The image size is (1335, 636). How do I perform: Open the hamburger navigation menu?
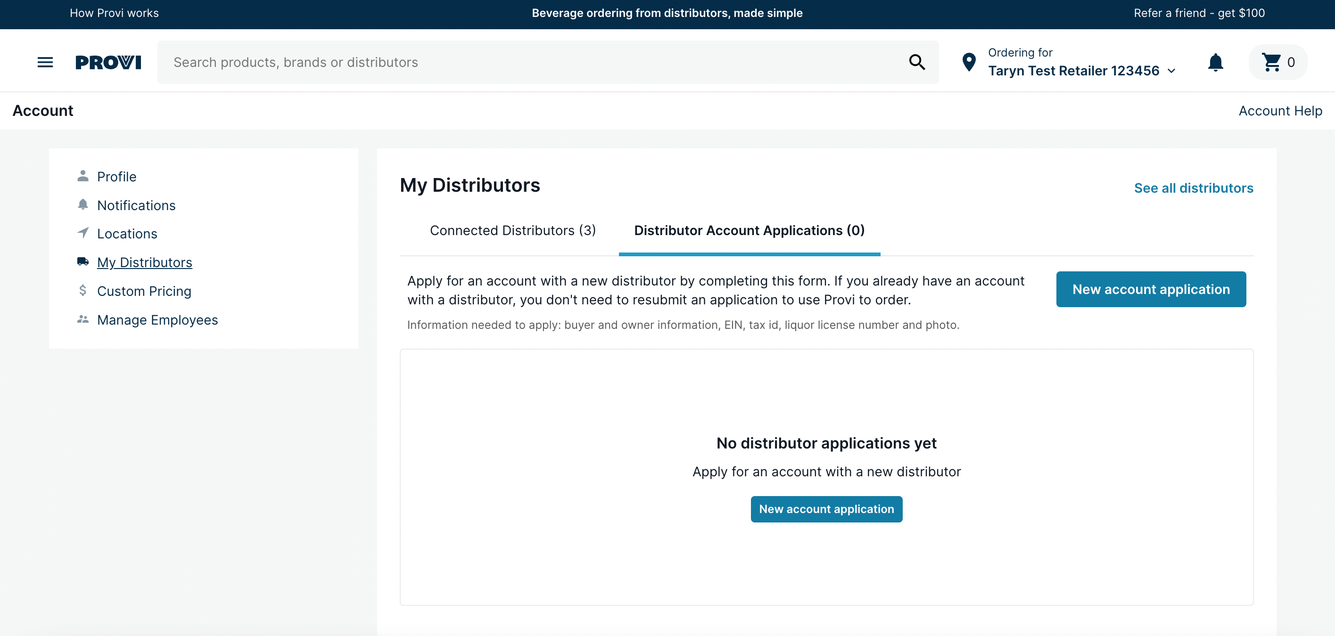pyautogui.click(x=45, y=61)
